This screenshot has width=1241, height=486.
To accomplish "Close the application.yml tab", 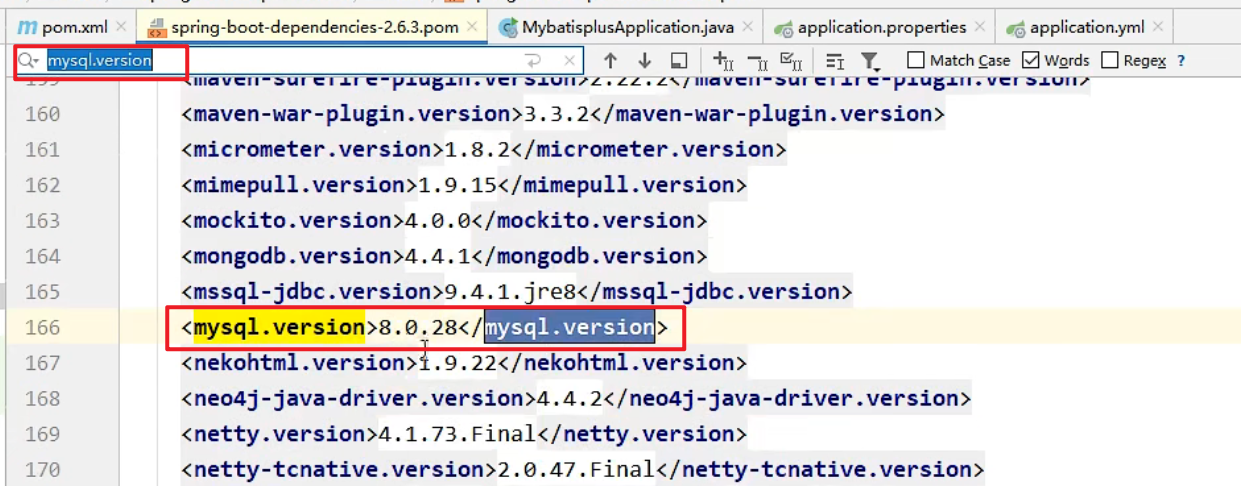I will pyautogui.click(x=1158, y=27).
